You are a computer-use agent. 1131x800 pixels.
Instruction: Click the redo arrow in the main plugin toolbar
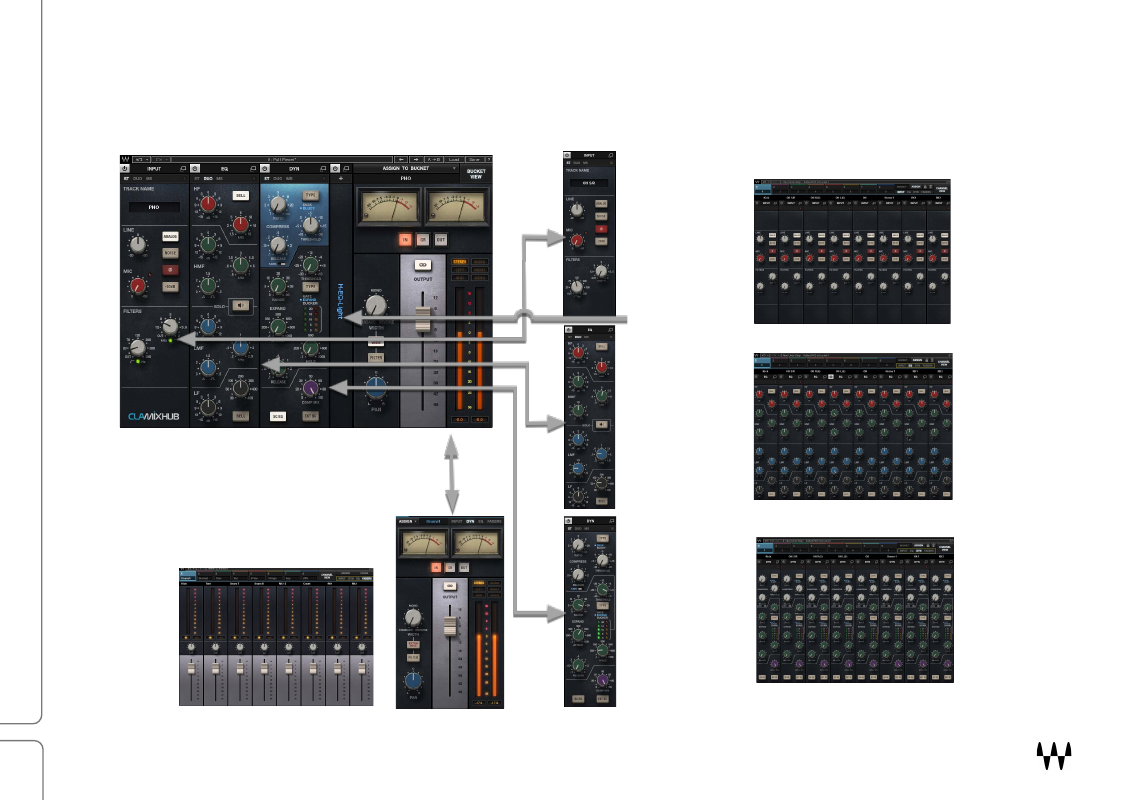(415, 159)
